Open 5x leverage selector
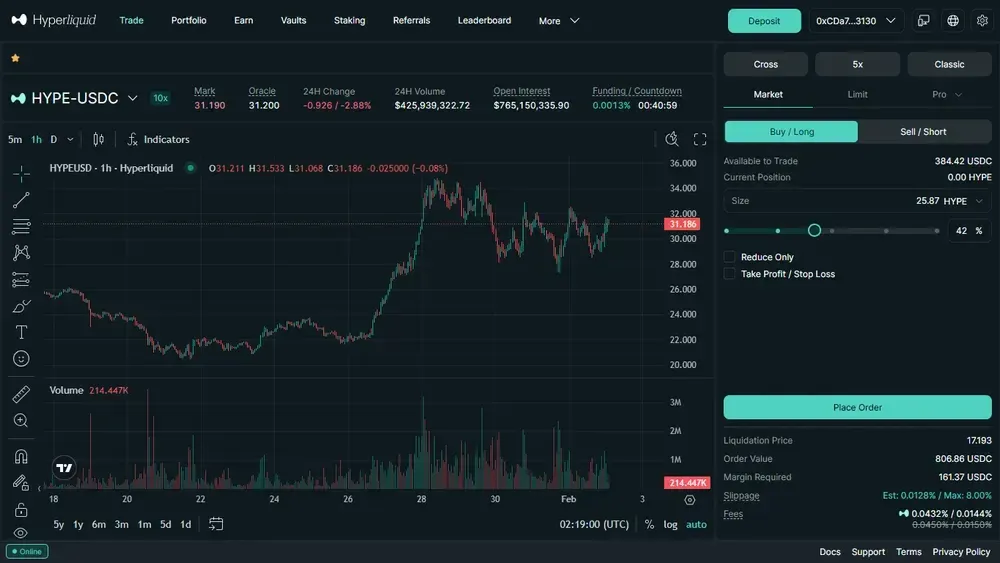1000x563 pixels. pyautogui.click(x=857, y=64)
